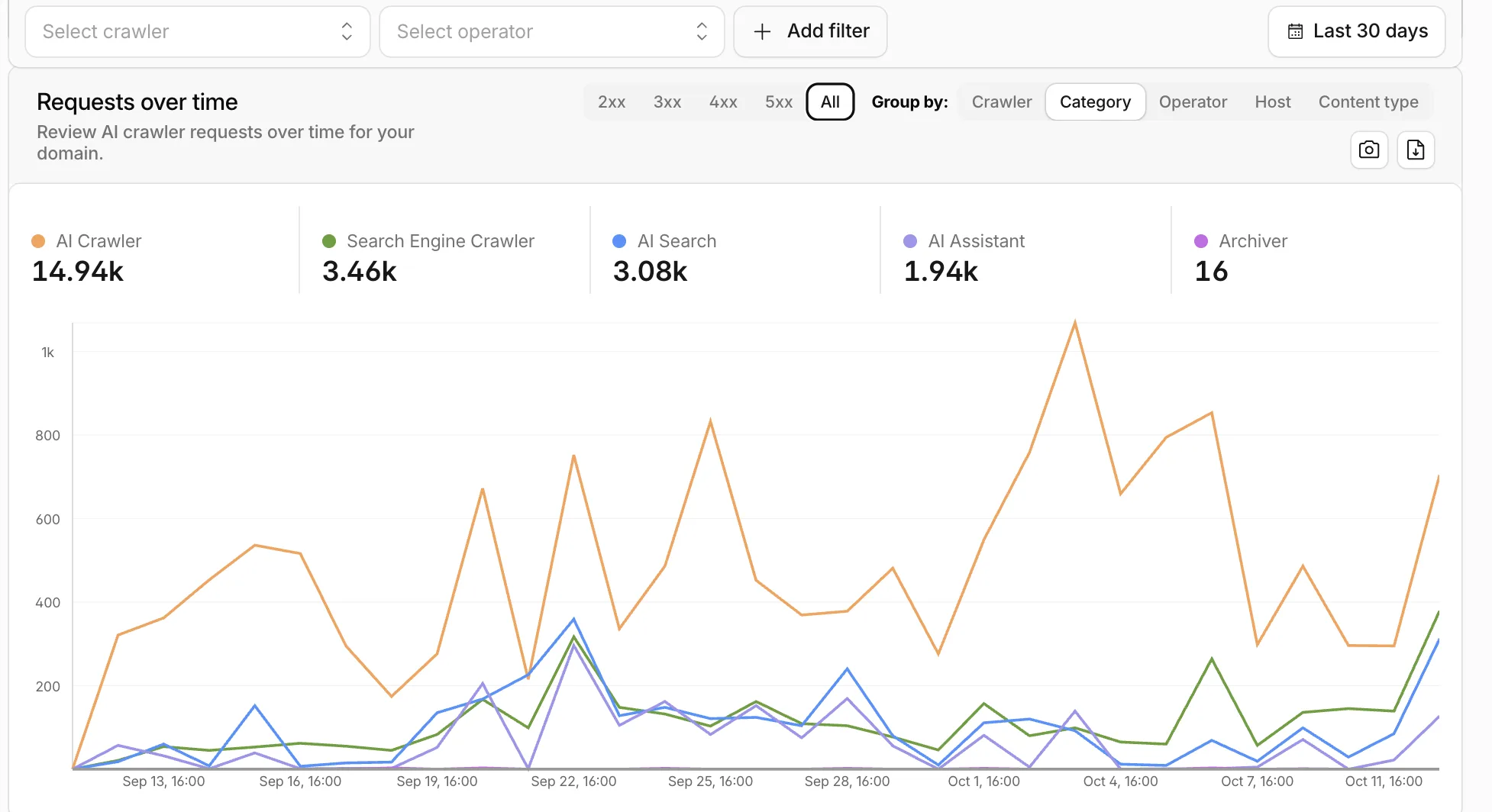Click the Oct 4, 16:00 axis label

tap(1120, 781)
